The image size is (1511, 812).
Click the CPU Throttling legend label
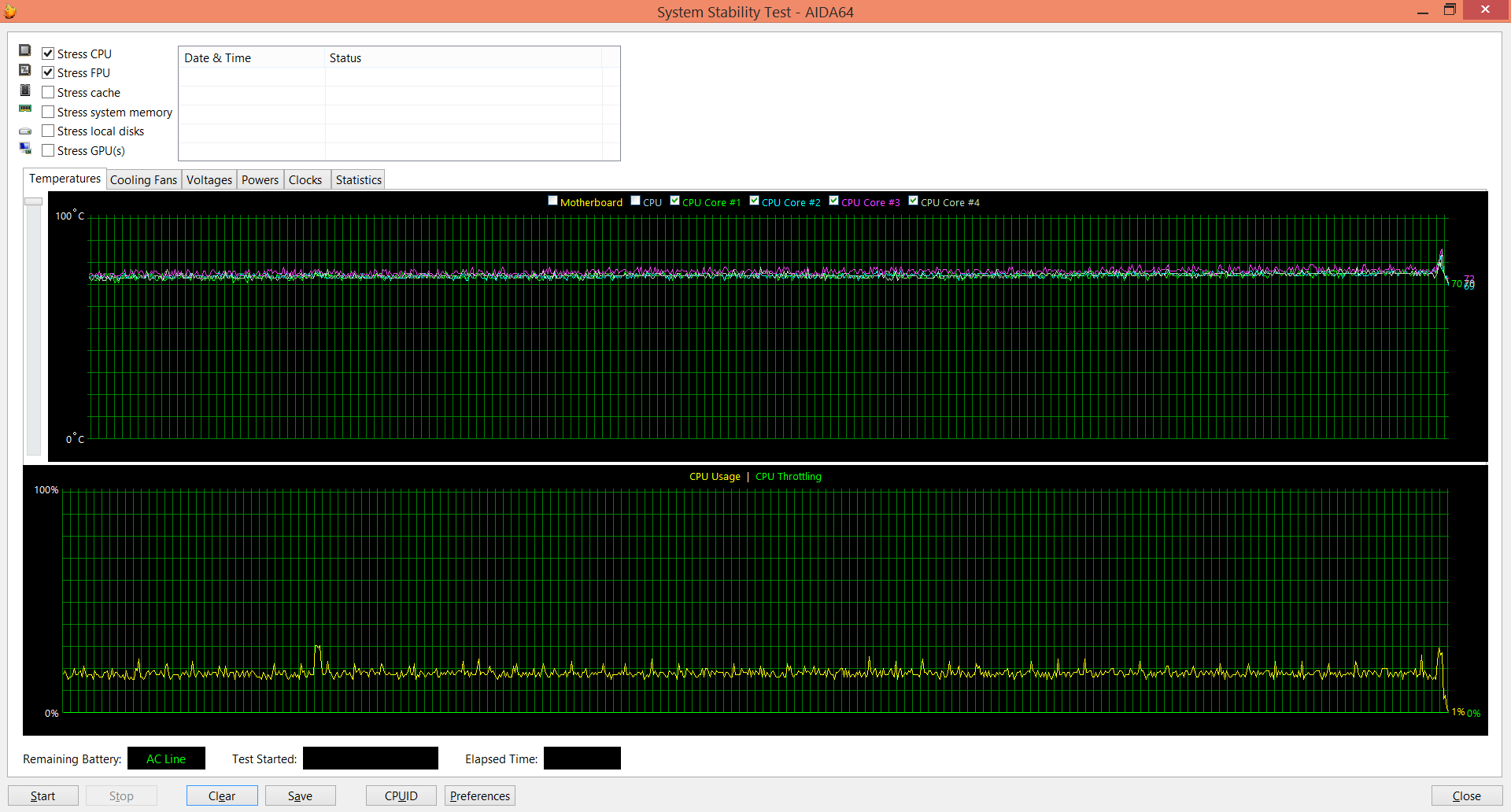(789, 476)
